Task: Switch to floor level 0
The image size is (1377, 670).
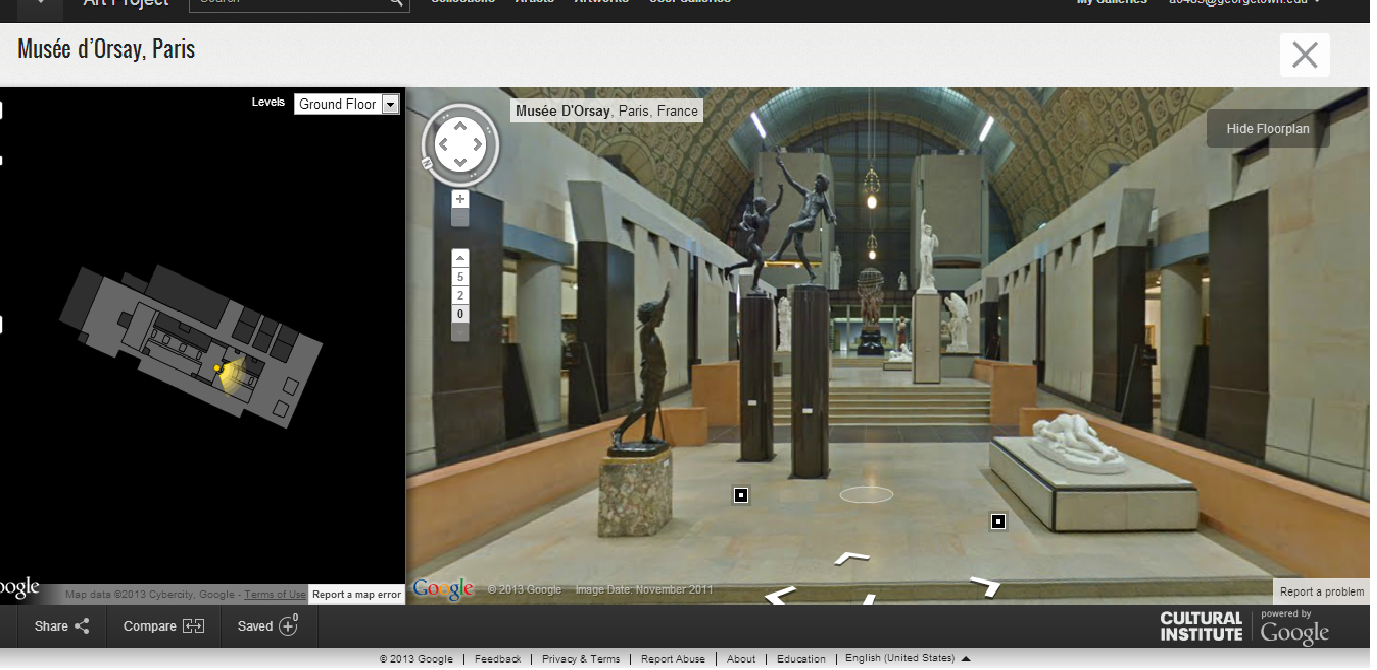Action: point(460,314)
